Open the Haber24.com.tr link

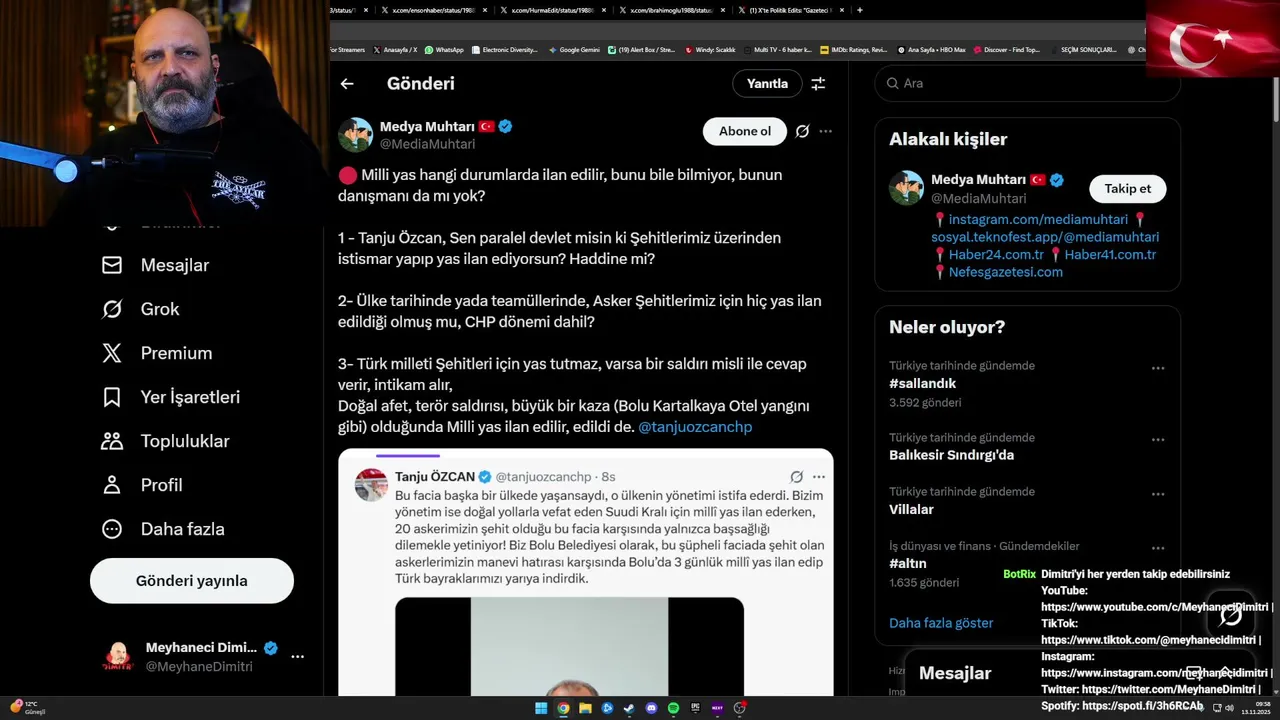pos(996,255)
